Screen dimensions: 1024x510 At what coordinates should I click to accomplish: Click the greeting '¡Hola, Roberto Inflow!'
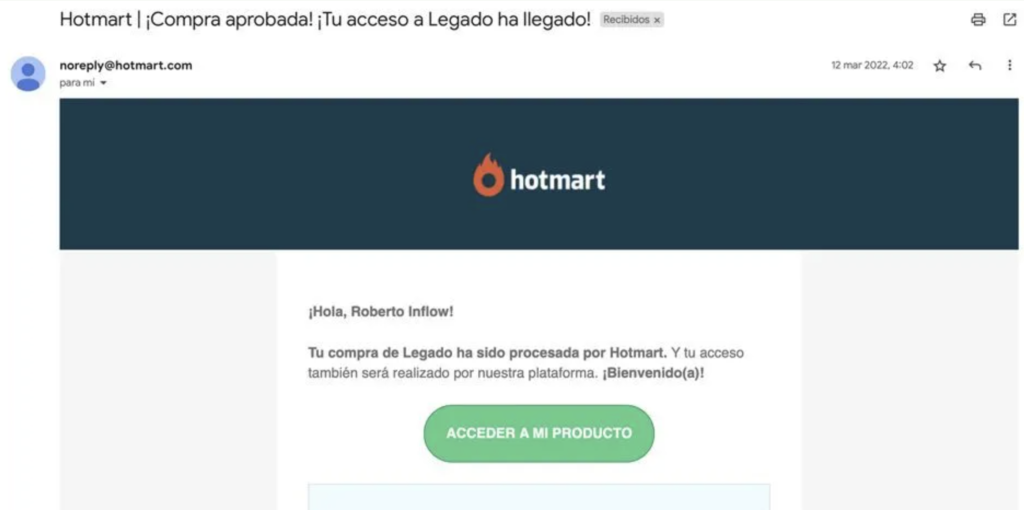pos(381,311)
